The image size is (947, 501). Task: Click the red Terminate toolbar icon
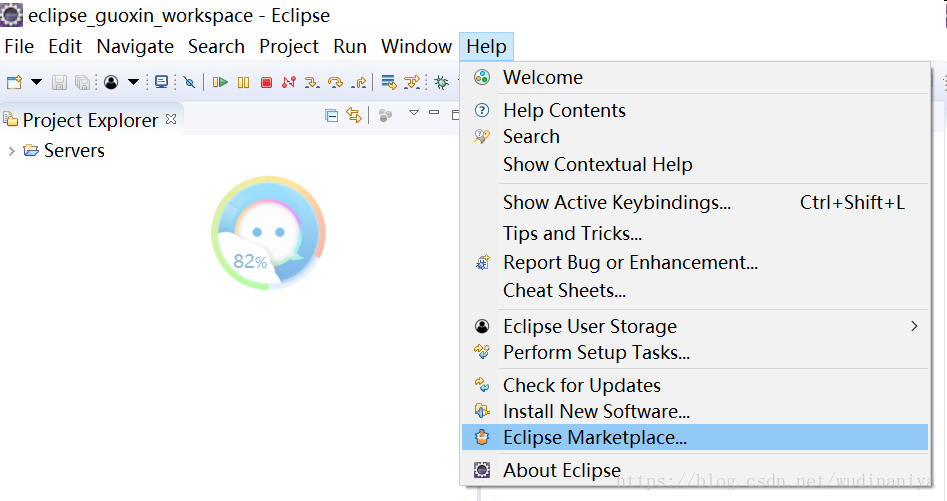[266, 82]
